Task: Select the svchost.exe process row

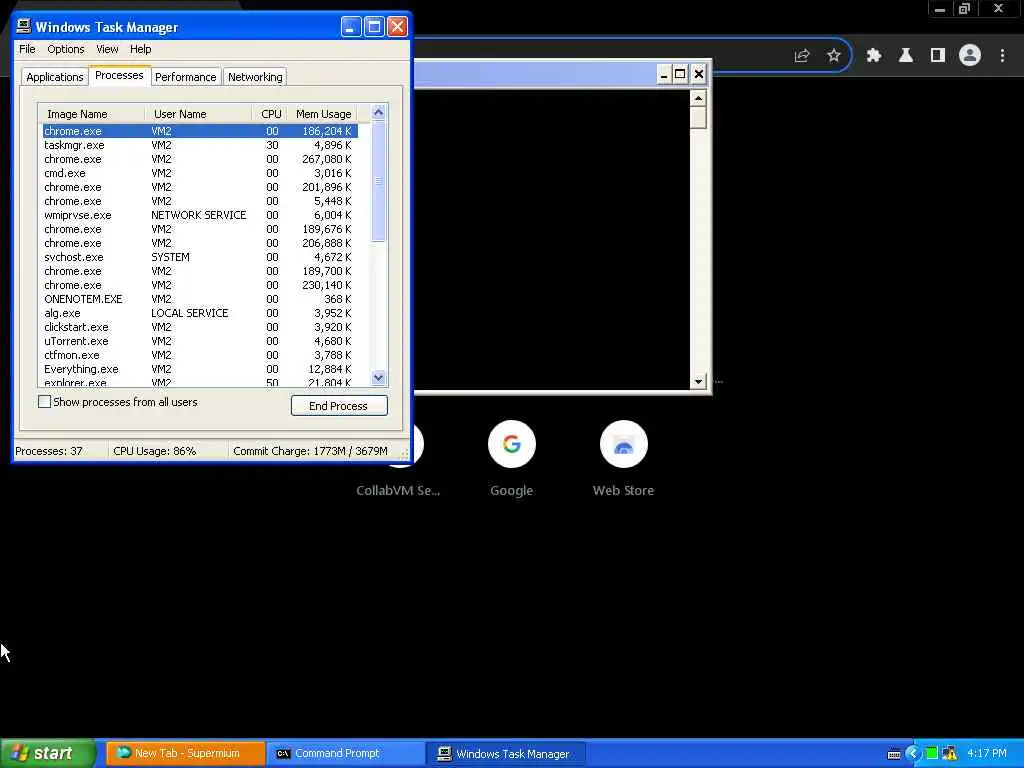Action: (199, 257)
